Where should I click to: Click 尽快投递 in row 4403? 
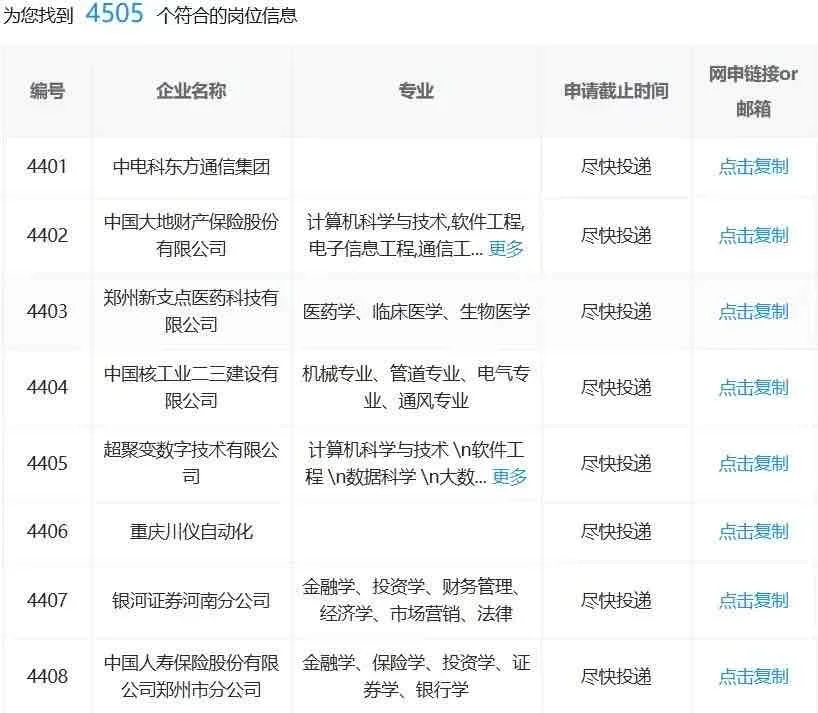[x=616, y=312]
